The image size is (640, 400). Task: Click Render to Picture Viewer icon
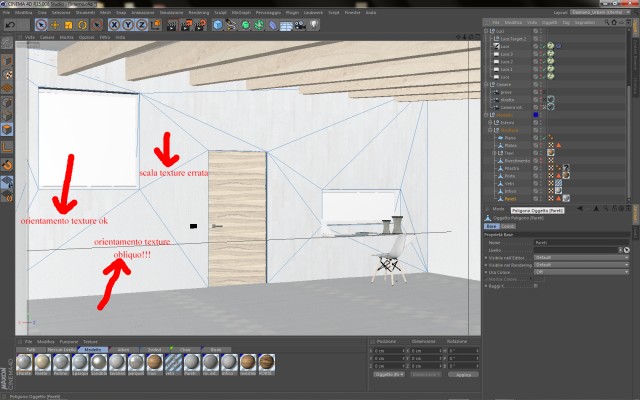(186, 25)
